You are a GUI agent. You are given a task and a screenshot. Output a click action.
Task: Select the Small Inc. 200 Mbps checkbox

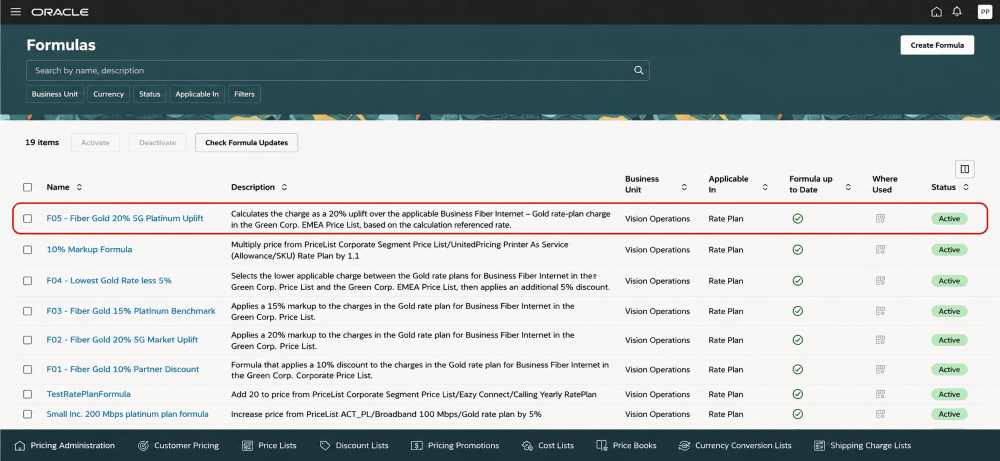[27, 414]
